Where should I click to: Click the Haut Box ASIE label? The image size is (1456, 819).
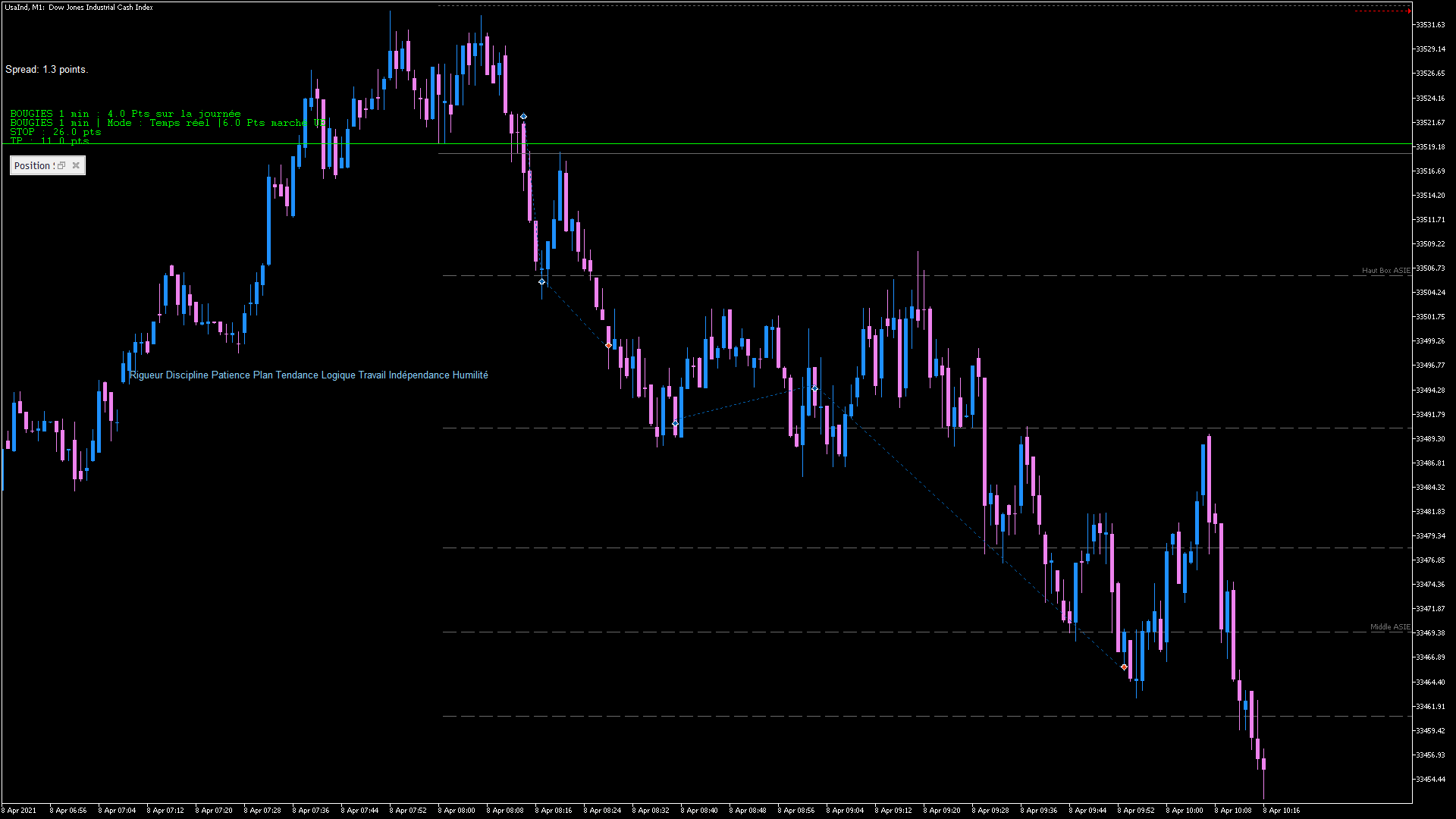tap(1385, 271)
